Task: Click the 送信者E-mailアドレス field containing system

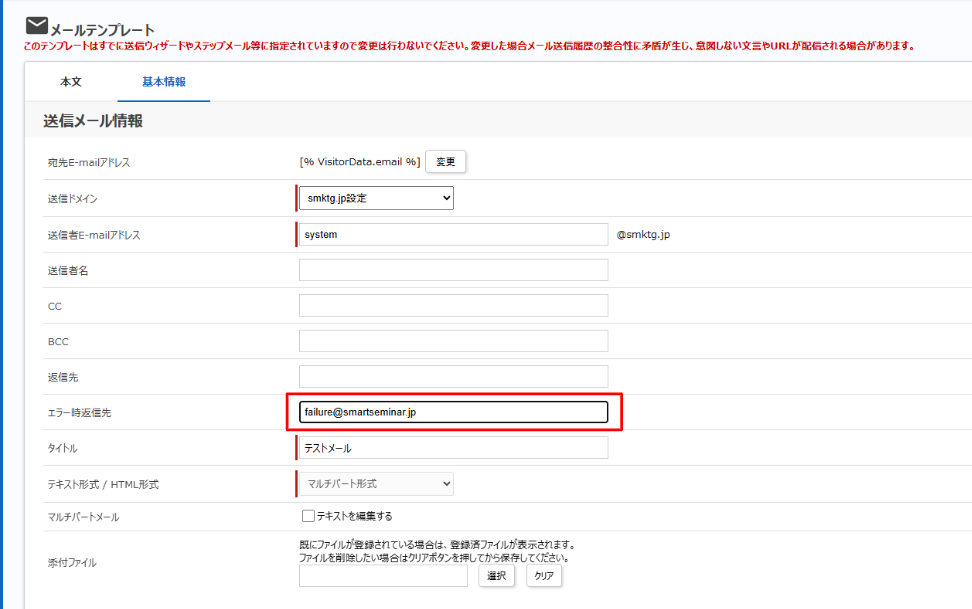Action: click(x=453, y=234)
